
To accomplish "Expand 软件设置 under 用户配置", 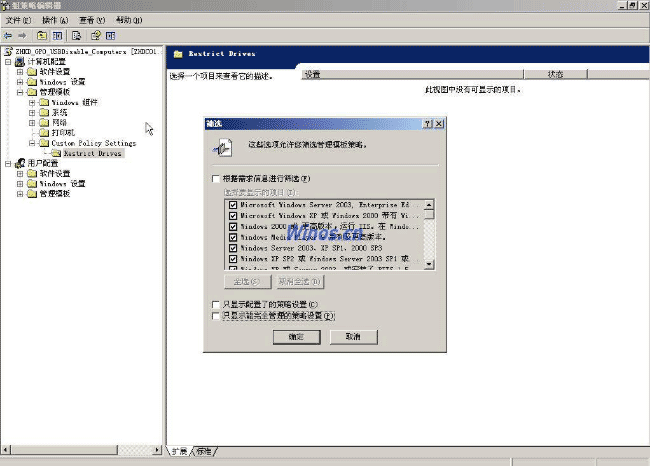I will coord(20,174).
